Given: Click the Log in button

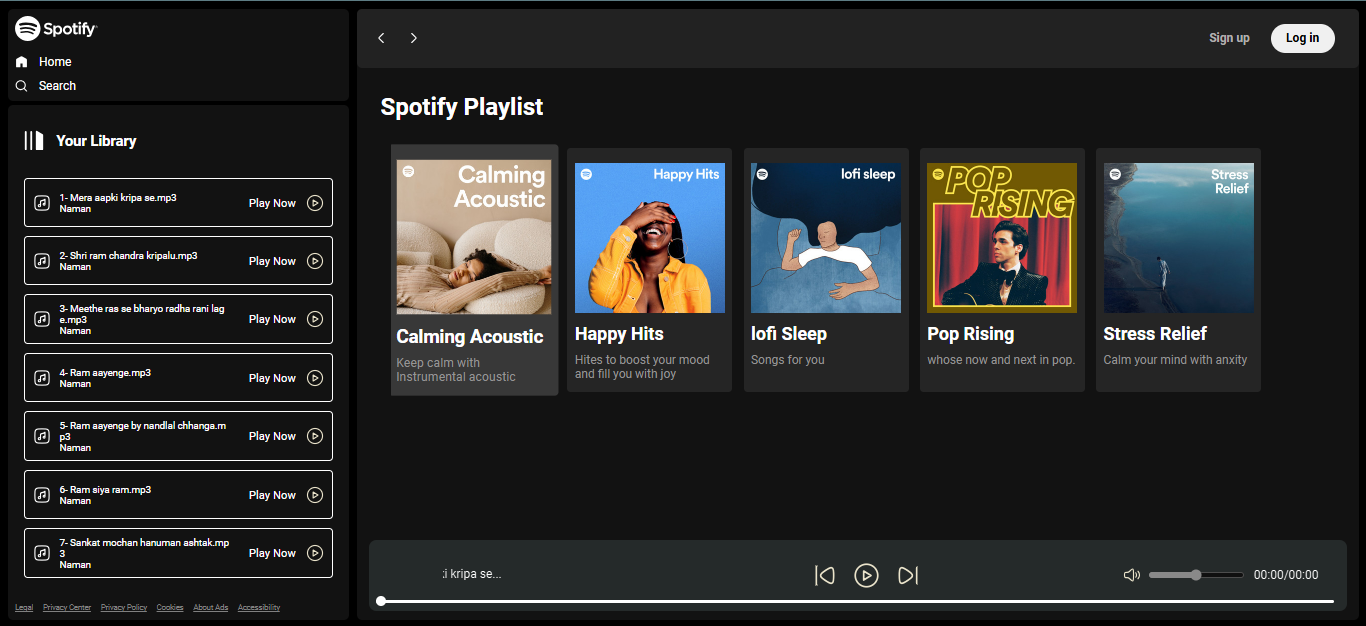Looking at the screenshot, I should tap(1302, 38).
